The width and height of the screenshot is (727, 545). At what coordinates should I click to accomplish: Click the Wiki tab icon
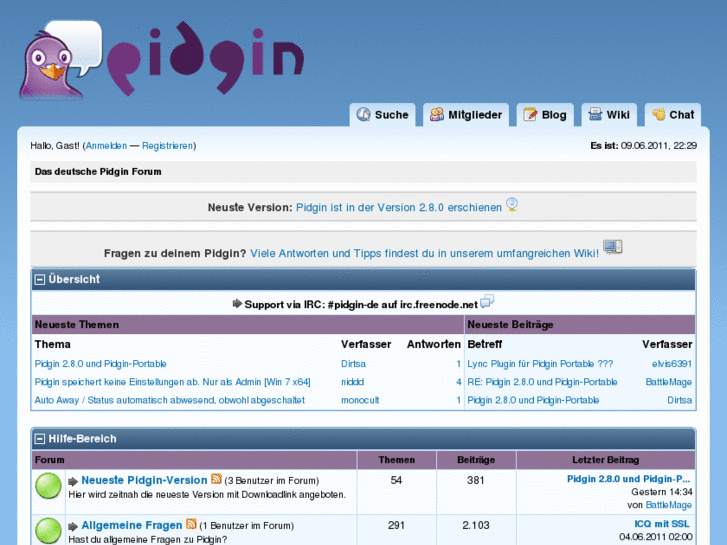(x=595, y=114)
